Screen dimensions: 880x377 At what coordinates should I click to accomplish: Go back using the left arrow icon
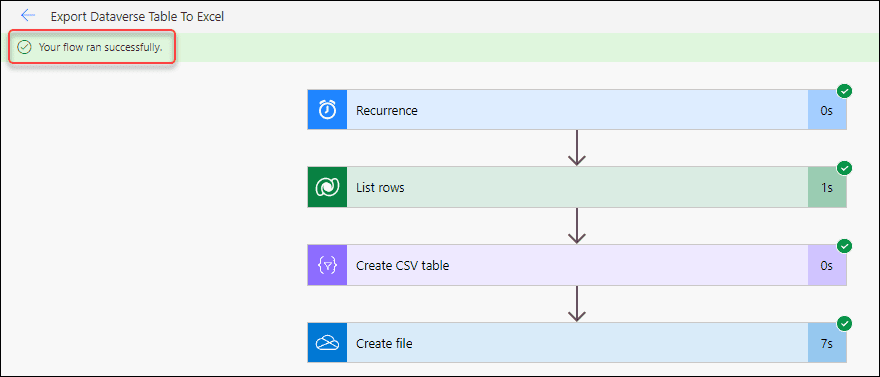(x=28, y=16)
